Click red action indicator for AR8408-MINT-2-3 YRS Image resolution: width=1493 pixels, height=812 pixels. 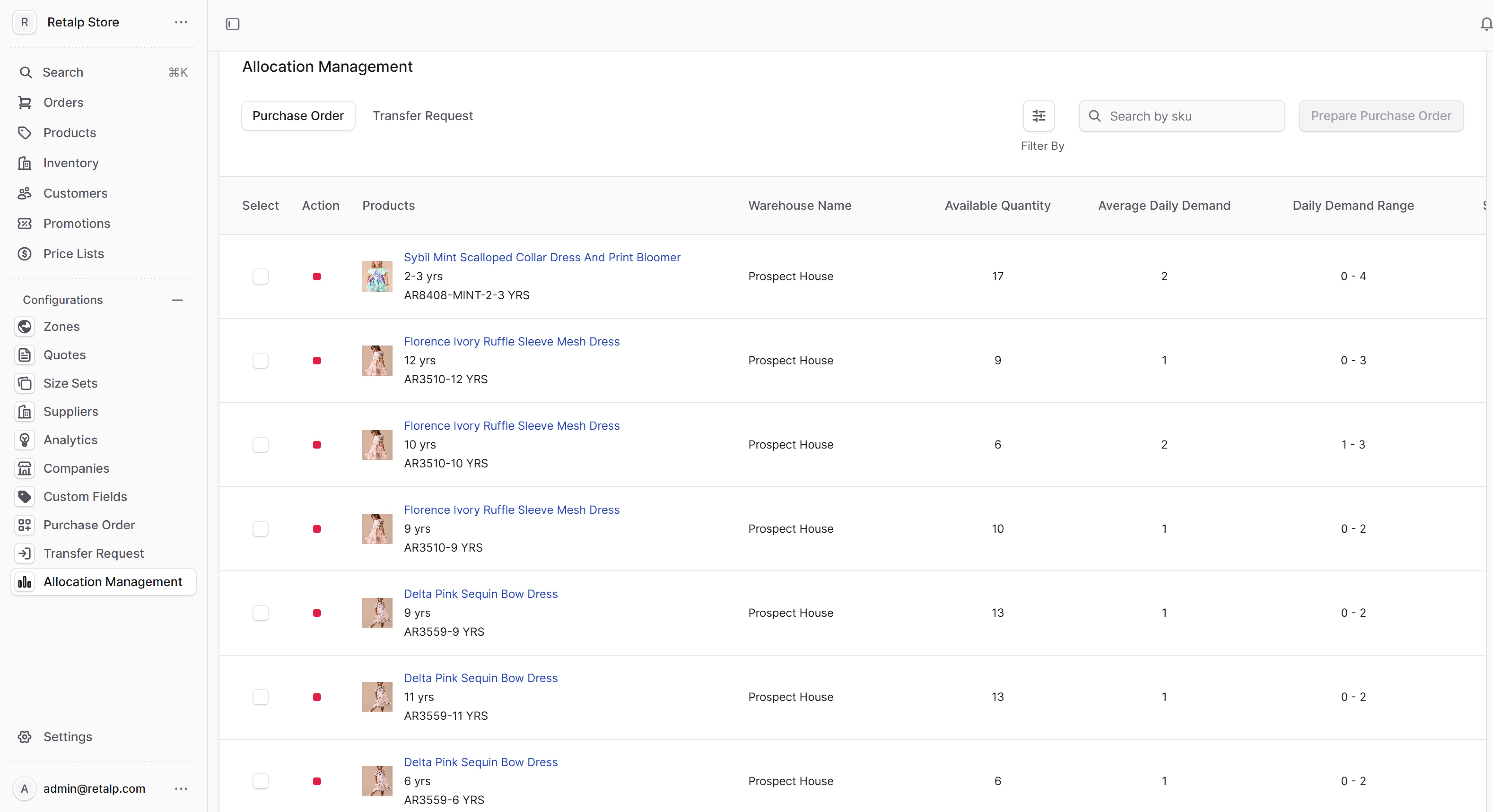[x=316, y=276]
